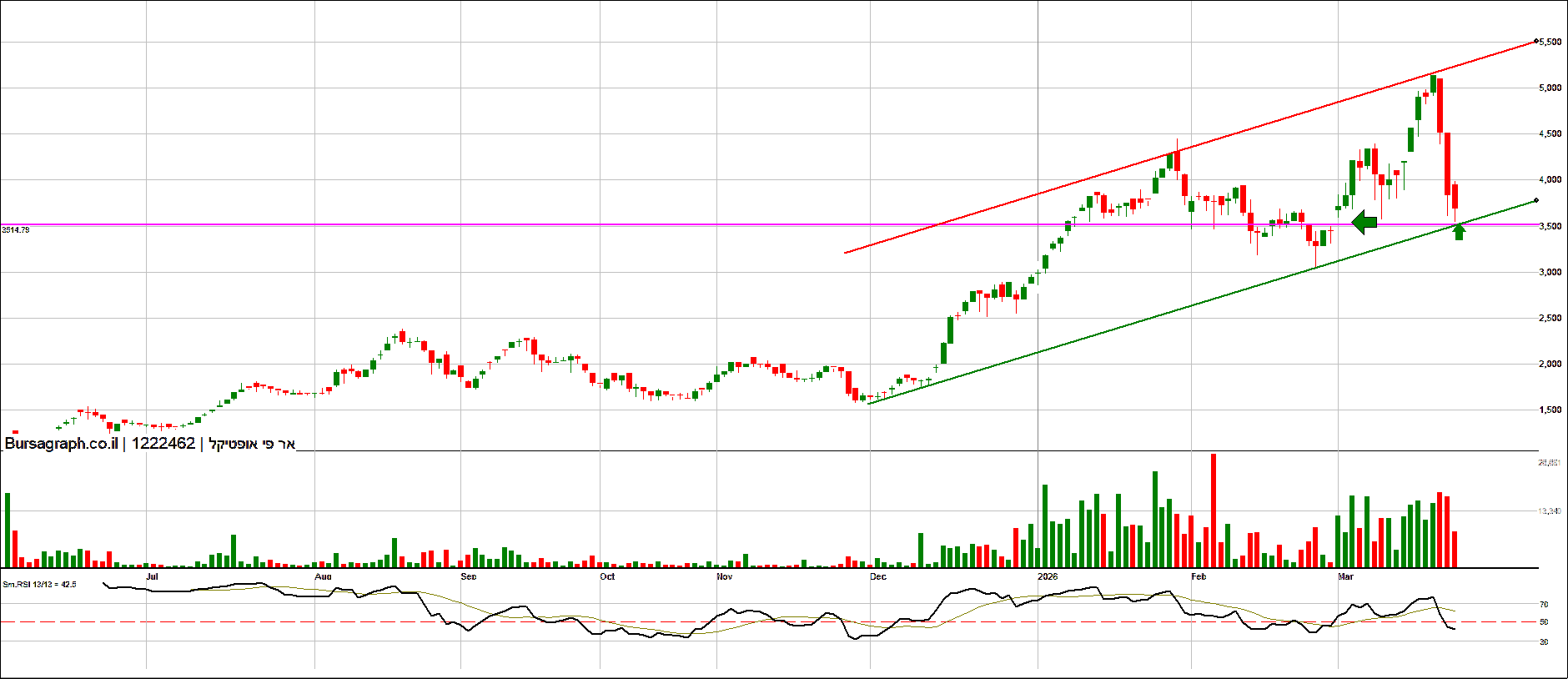Click the 1222462 security number label
The image size is (1568, 679).
point(163,444)
